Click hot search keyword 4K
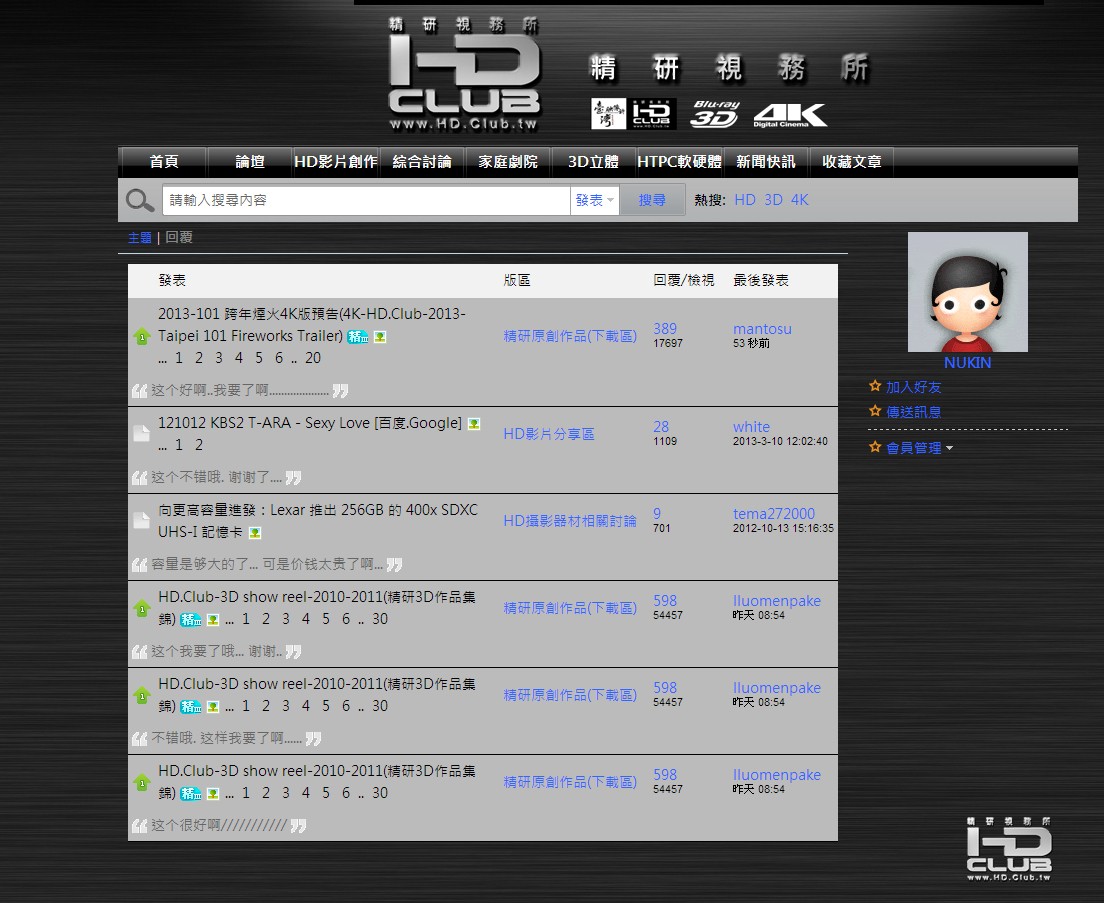Screen dimensions: 1104x903 click(800, 200)
